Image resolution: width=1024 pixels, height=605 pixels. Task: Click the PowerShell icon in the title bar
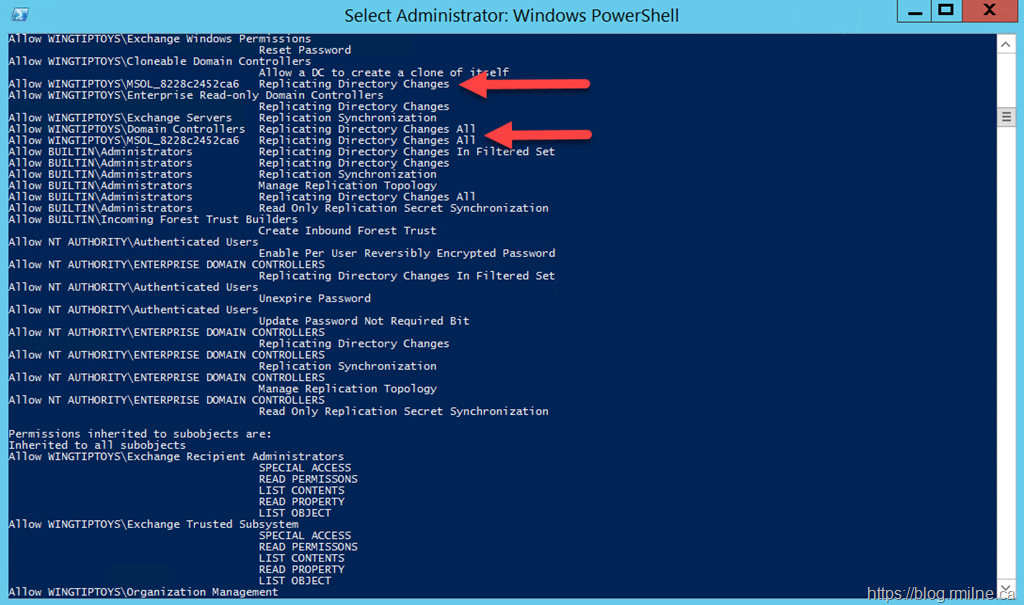click(x=20, y=14)
